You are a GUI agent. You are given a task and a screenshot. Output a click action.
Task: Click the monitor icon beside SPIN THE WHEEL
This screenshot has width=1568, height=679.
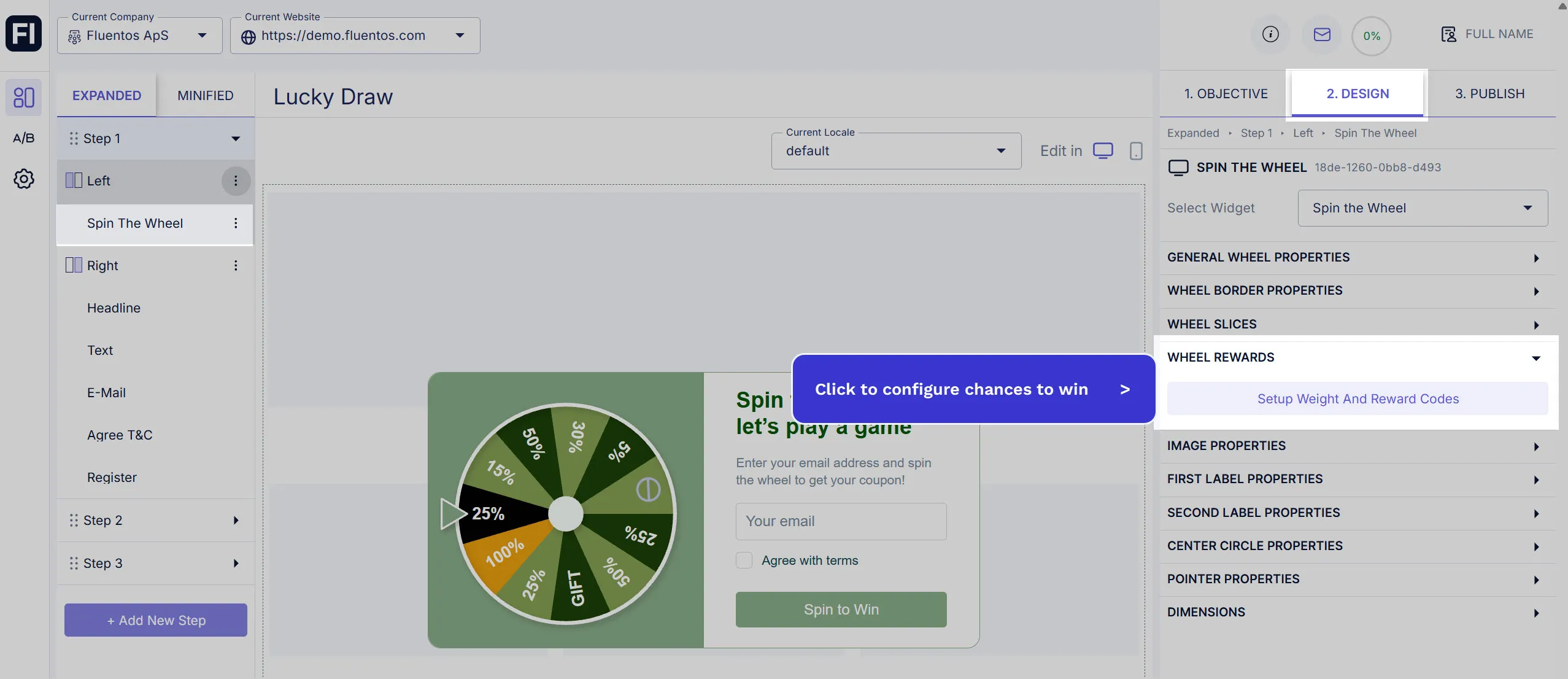pos(1178,168)
